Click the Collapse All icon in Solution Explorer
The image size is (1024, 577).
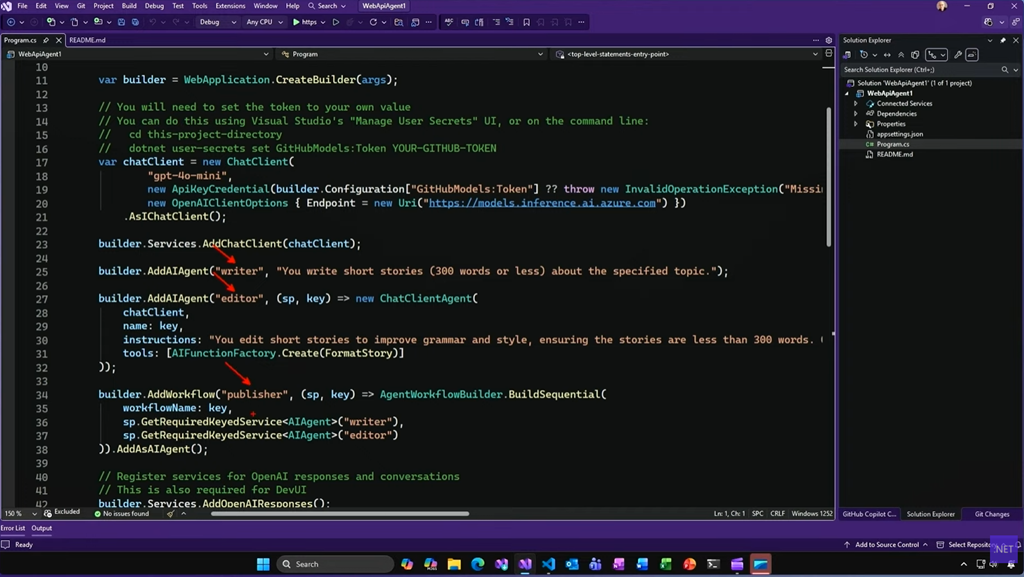901,55
